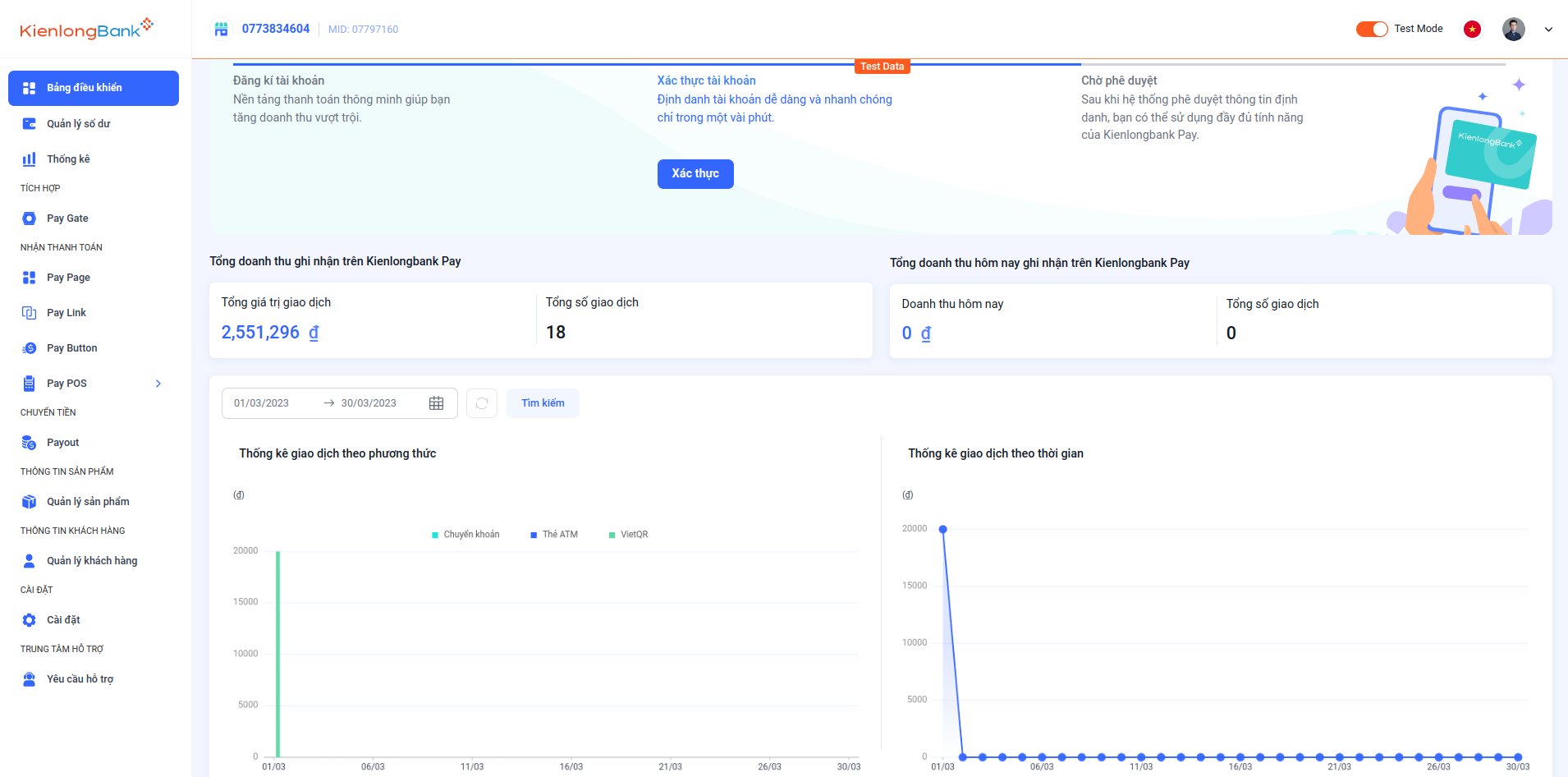Screen dimensions: 1568x777
Task: Click the green Chuyển khoản bar at 01/03
Action: click(278, 654)
